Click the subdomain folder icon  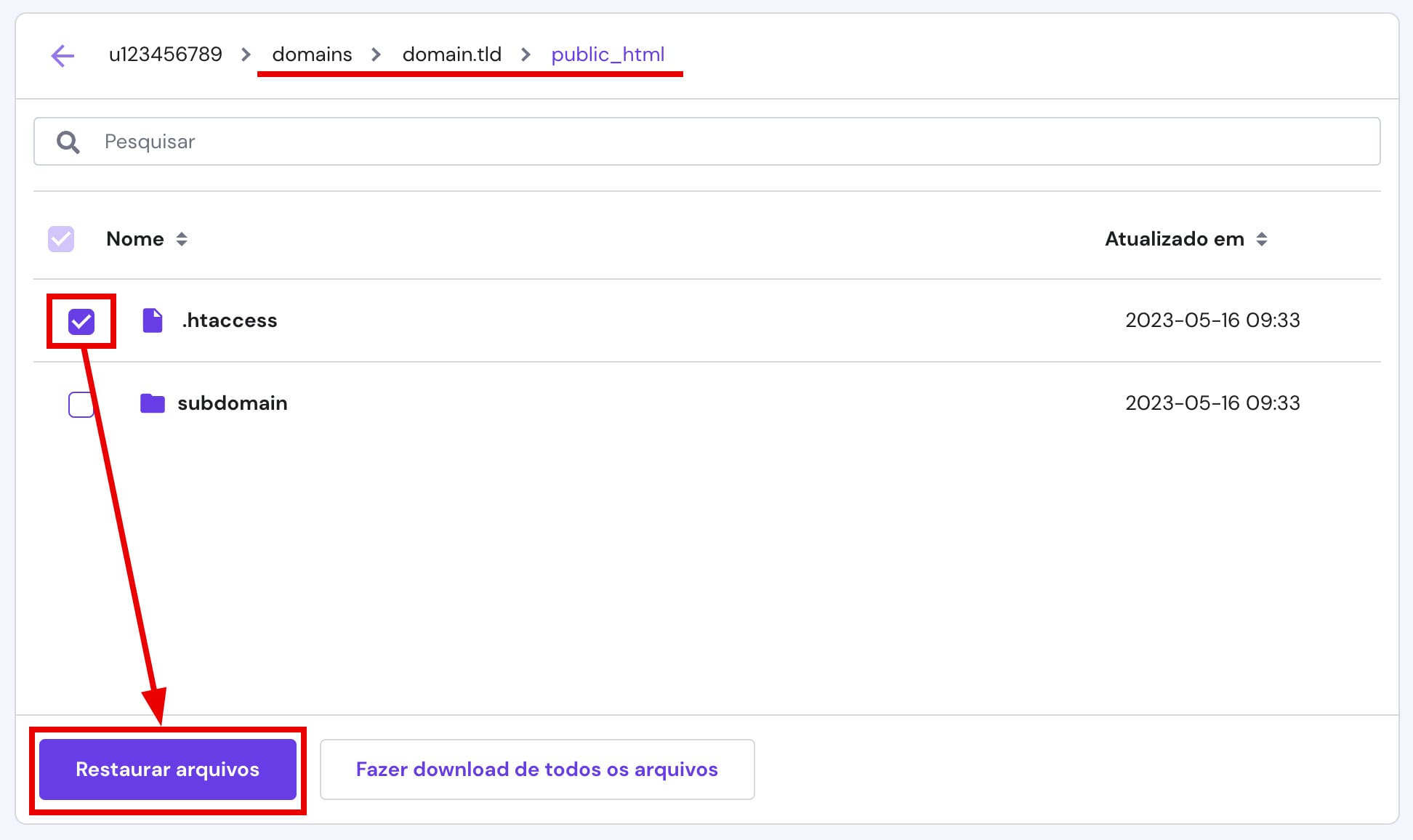[x=153, y=403]
